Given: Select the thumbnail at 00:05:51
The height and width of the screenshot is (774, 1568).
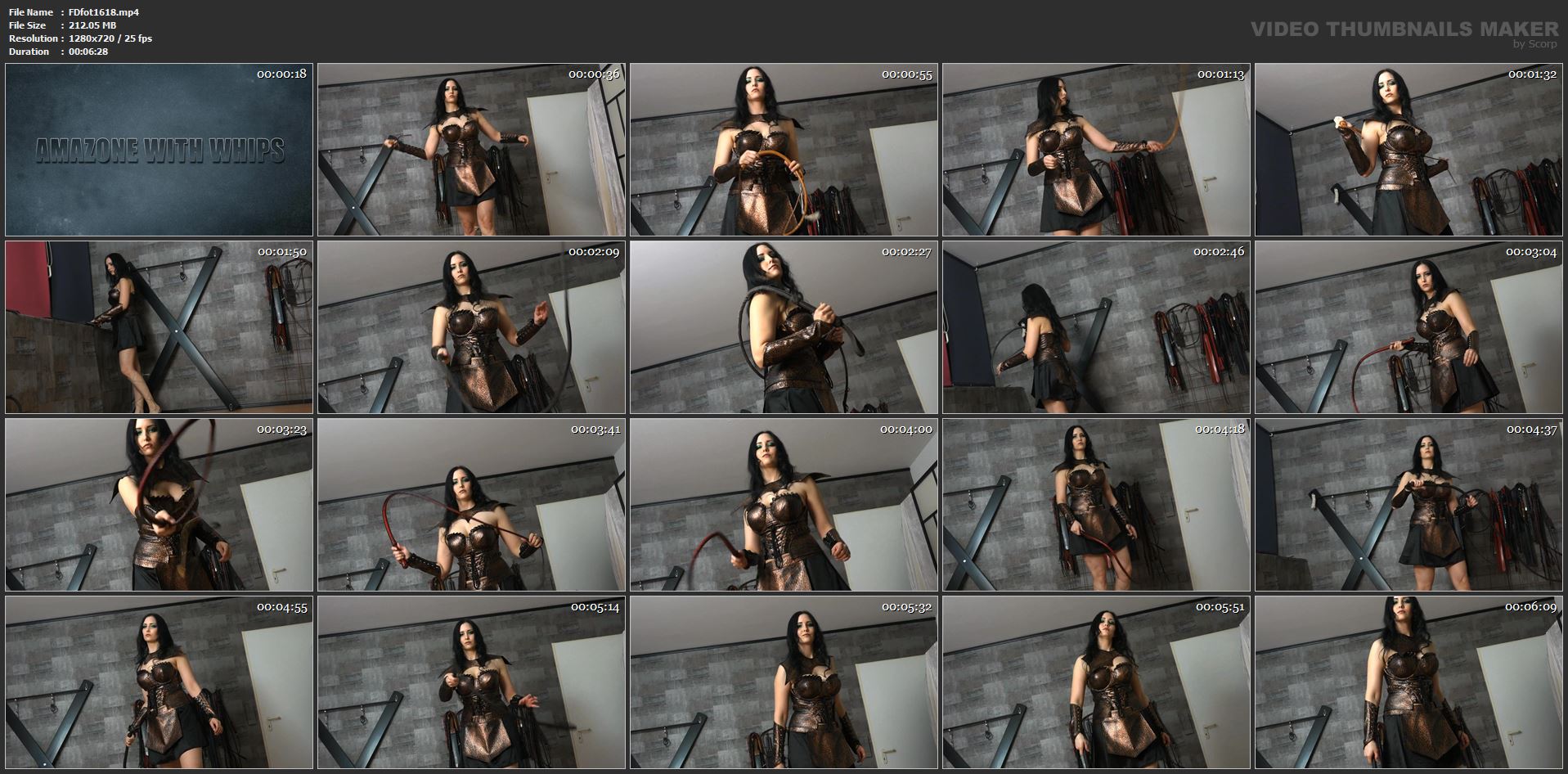Looking at the screenshot, I should click(x=1096, y=682).
